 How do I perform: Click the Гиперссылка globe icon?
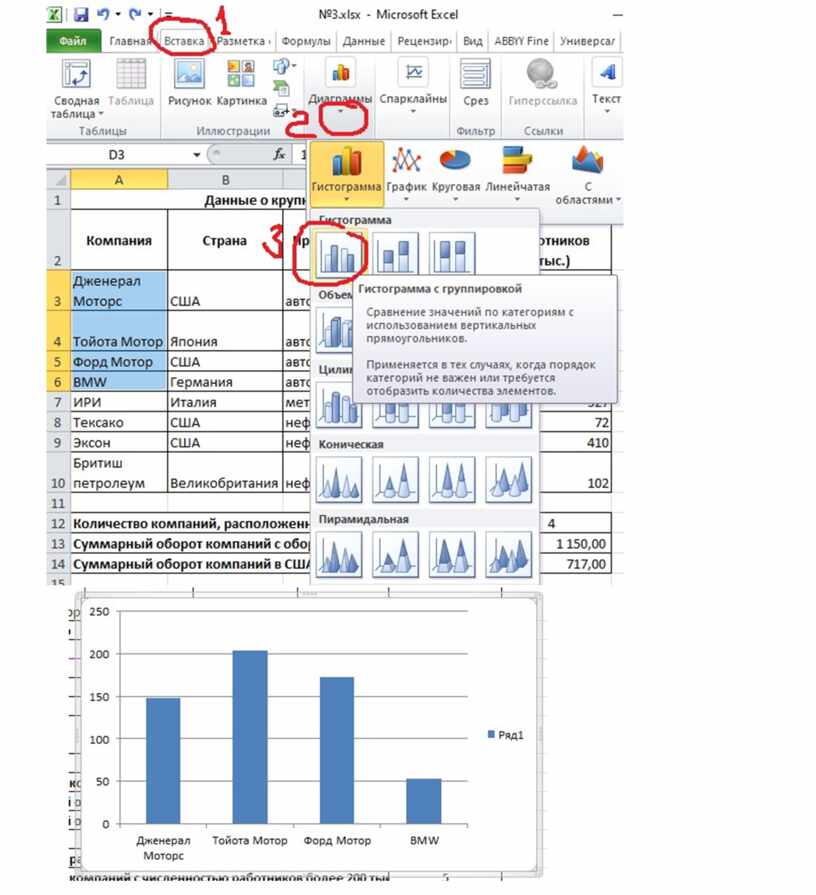coord(541,74)
